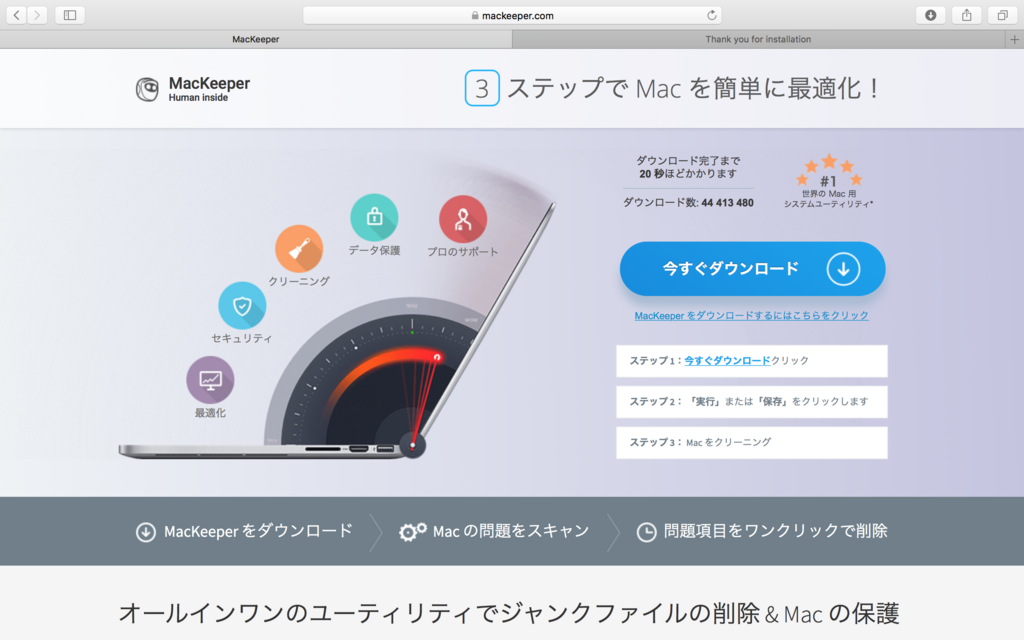Viewport: 1024px width, 640px height.
Task: Click the text MacKeeper をダウンロード in gray bar
Action: click(x=258, y=531)
